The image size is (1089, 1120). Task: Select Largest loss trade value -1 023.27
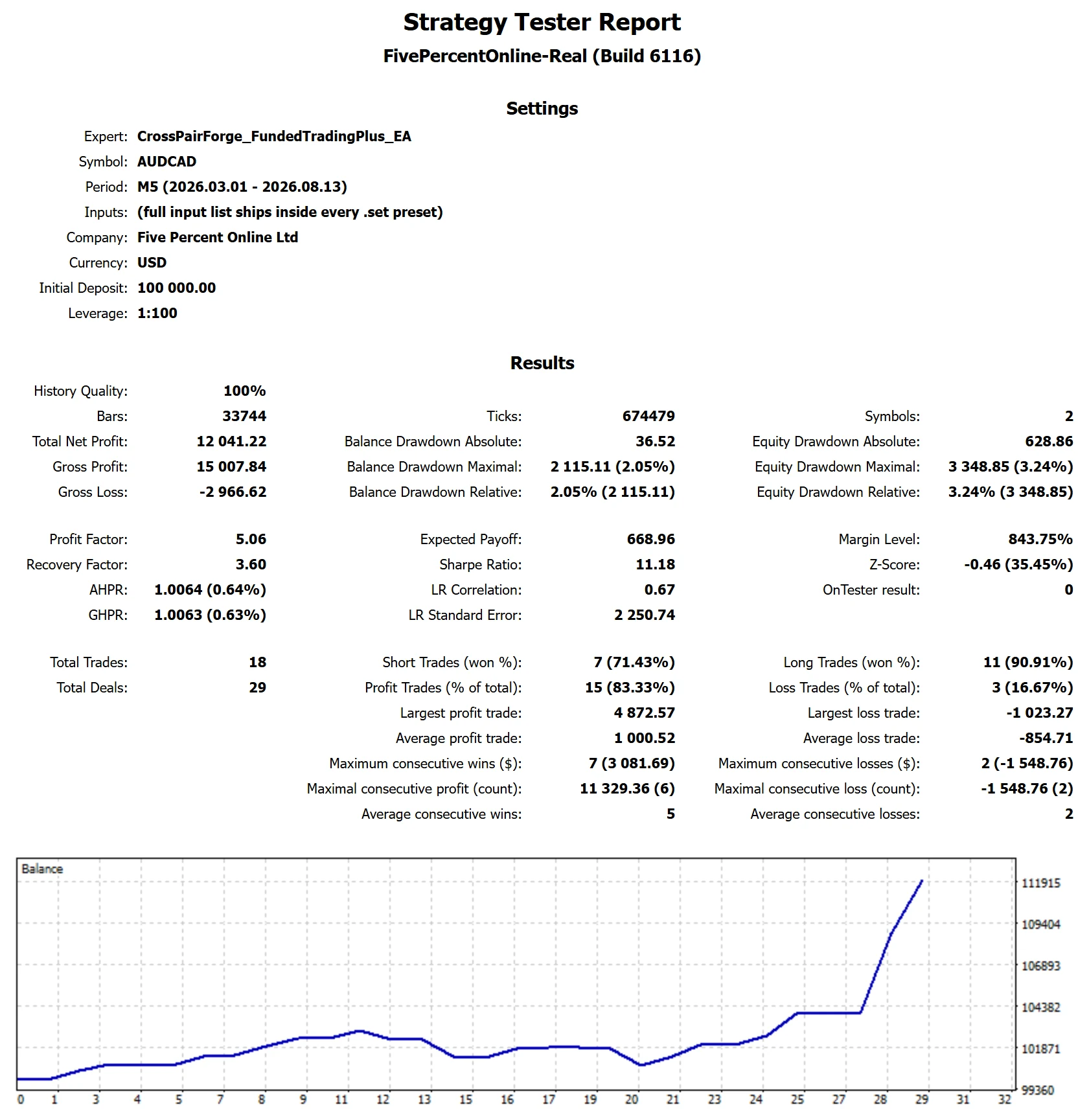click(x=1039, y=713)
